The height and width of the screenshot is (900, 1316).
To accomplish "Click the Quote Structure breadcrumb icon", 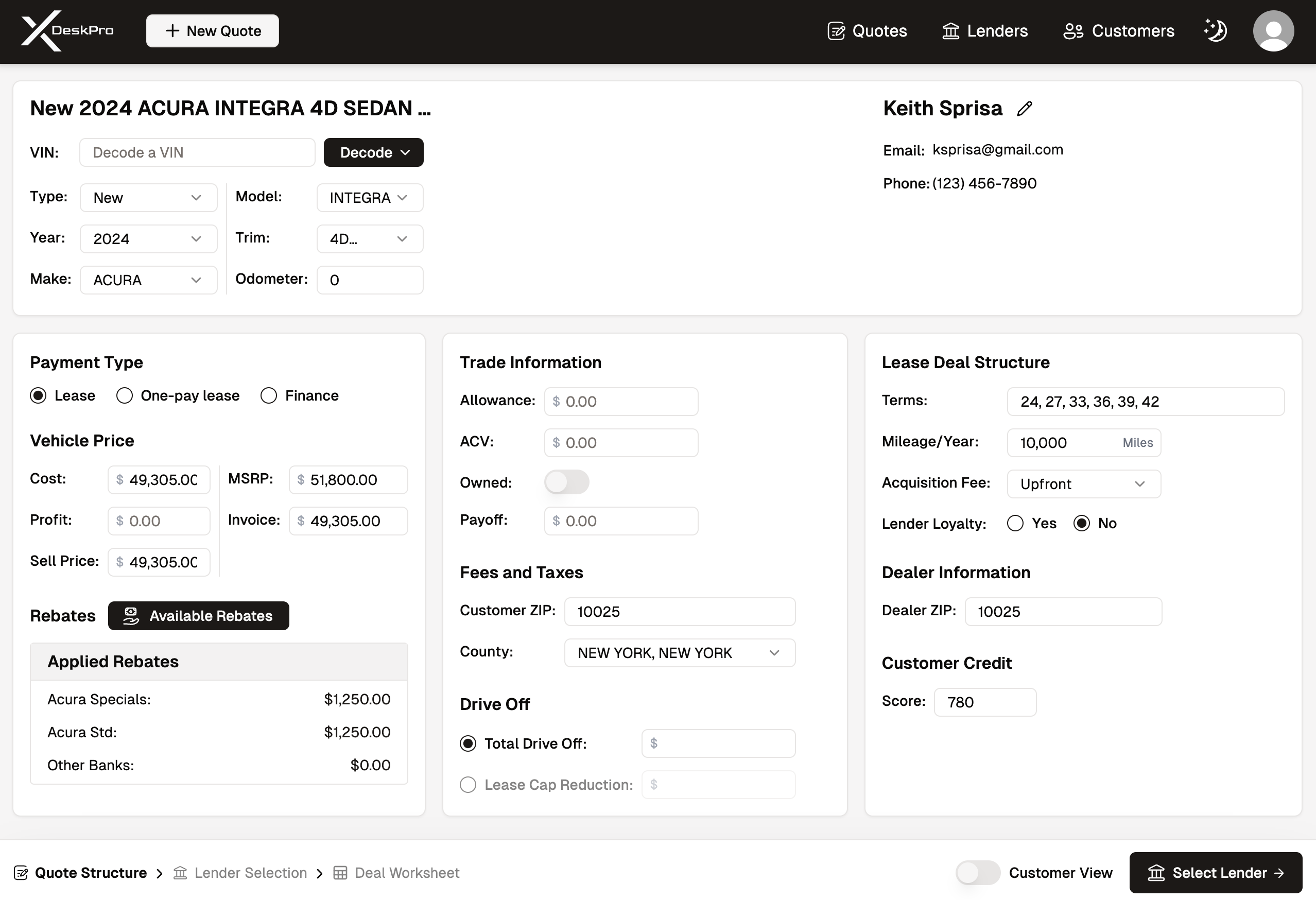I will pyautogui.click(x=21, y=873).
